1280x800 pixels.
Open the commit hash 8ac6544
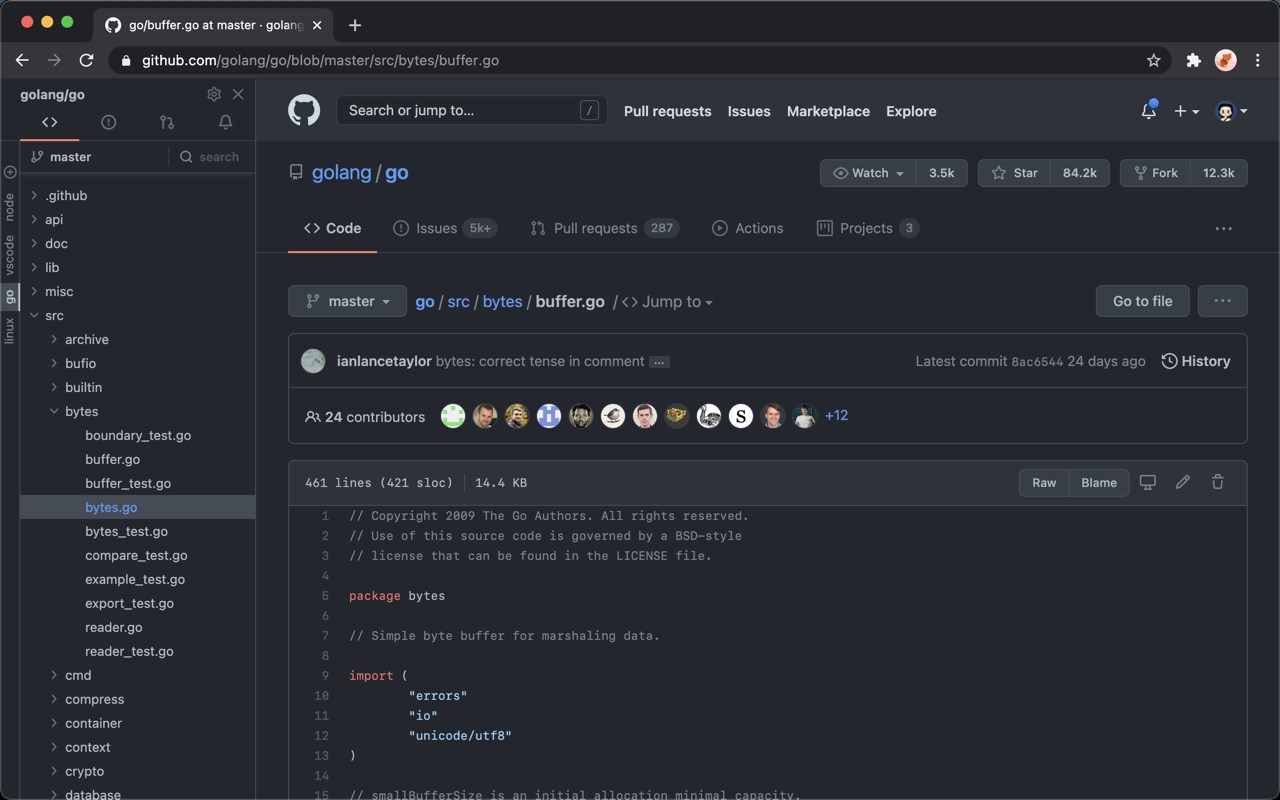[1037, 362]
